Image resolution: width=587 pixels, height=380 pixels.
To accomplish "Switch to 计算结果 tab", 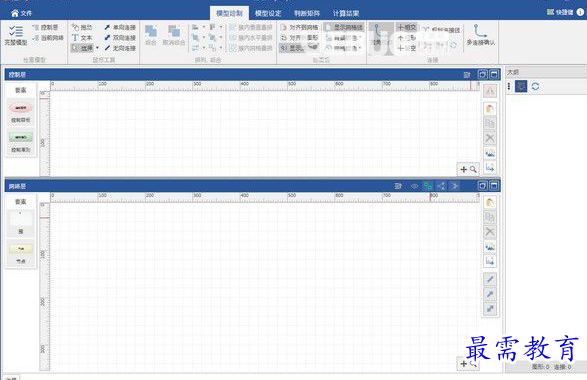I will 346,13.
